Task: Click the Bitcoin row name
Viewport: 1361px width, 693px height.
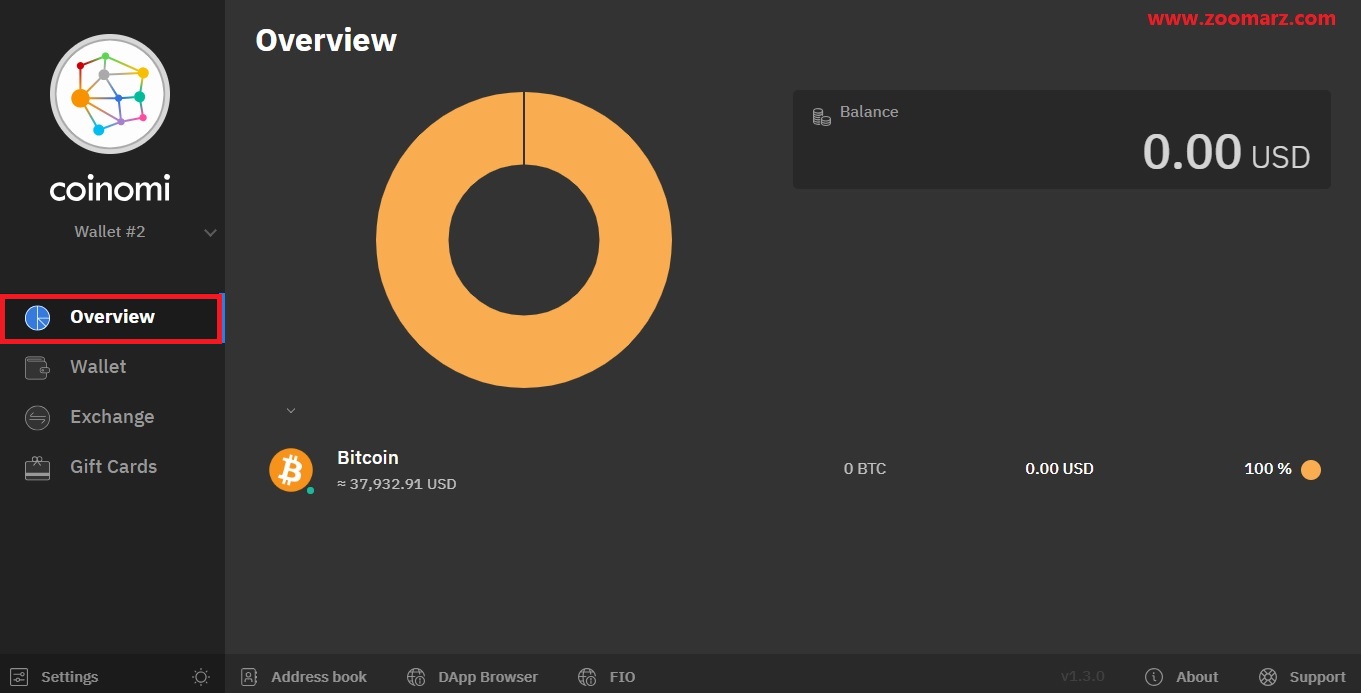Action: pos(368,458)
